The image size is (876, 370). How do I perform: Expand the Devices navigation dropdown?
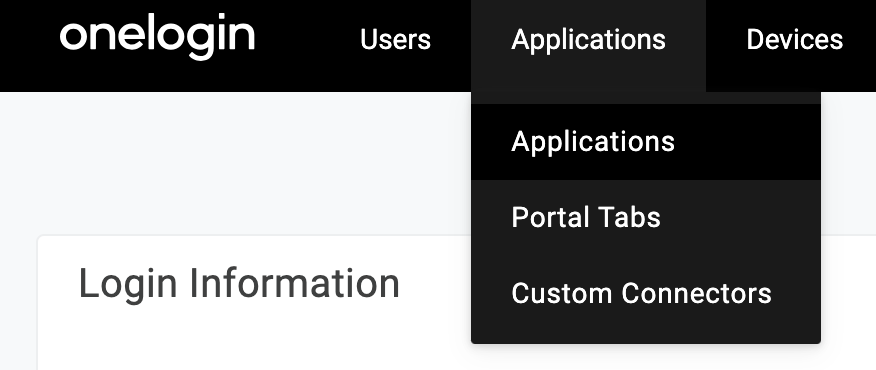click(x=794, y=40)
